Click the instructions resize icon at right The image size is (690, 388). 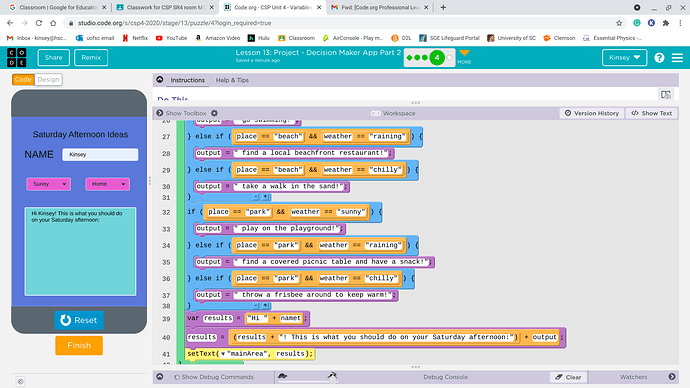coord(665,95)
